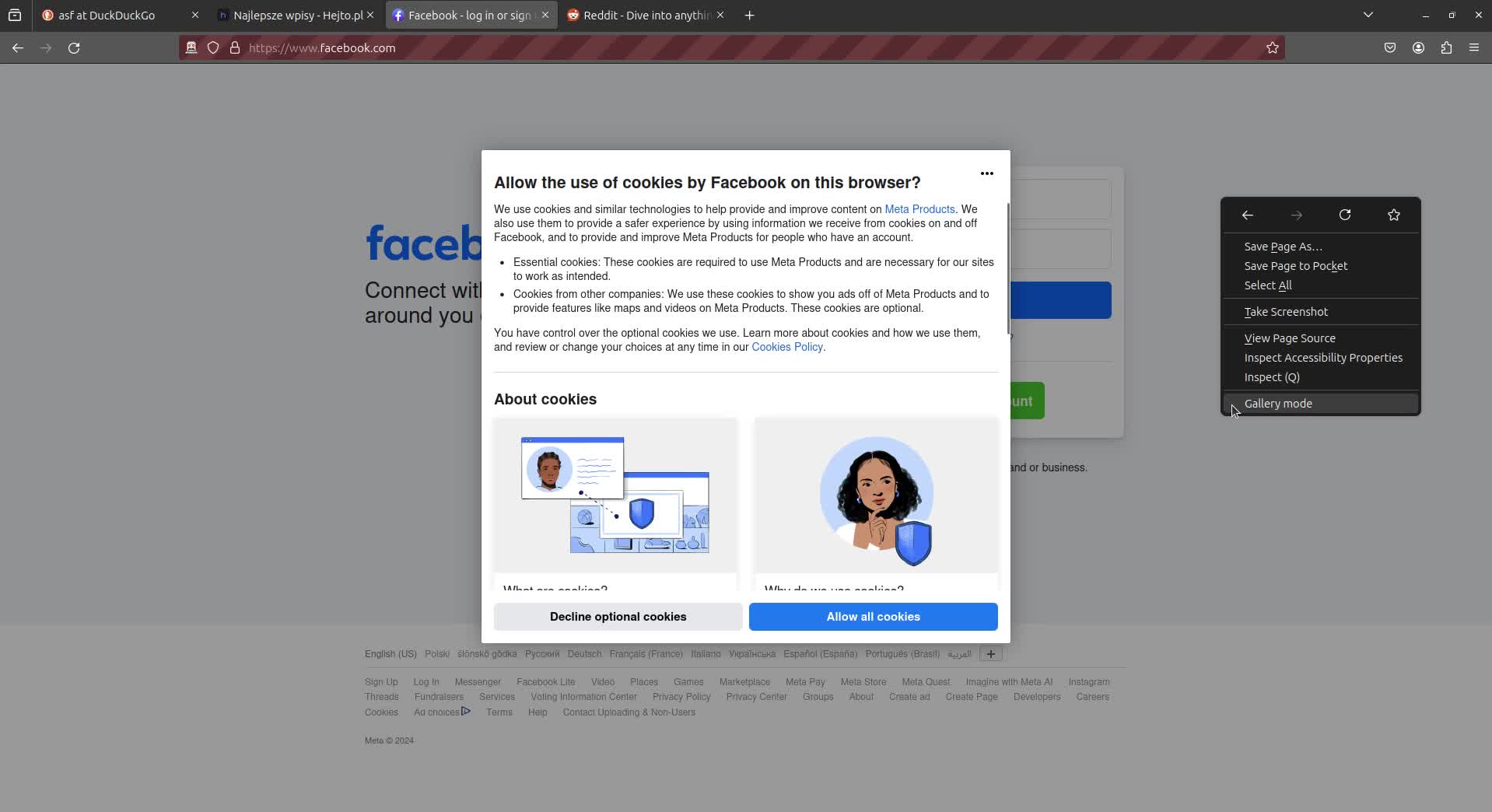Open the Sign Up footer link
This screenshot has height=812, width=1492.
[x=381, y=682]
